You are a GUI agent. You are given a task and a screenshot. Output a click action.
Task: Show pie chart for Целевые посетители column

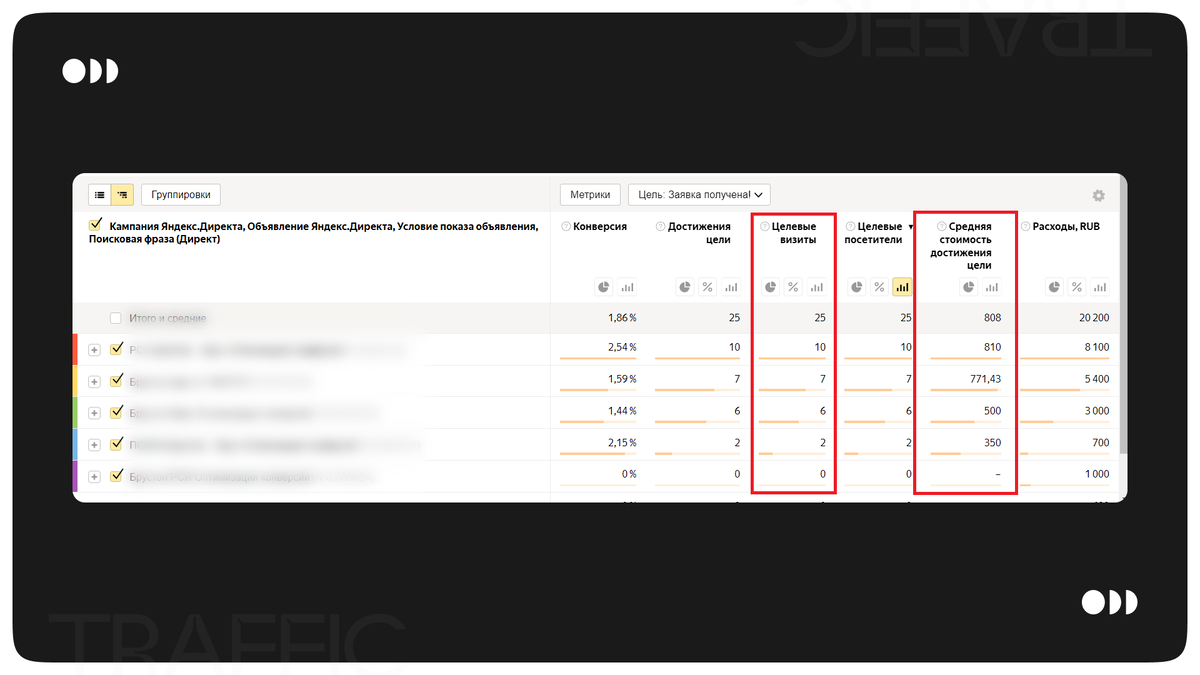pos(857,287)
